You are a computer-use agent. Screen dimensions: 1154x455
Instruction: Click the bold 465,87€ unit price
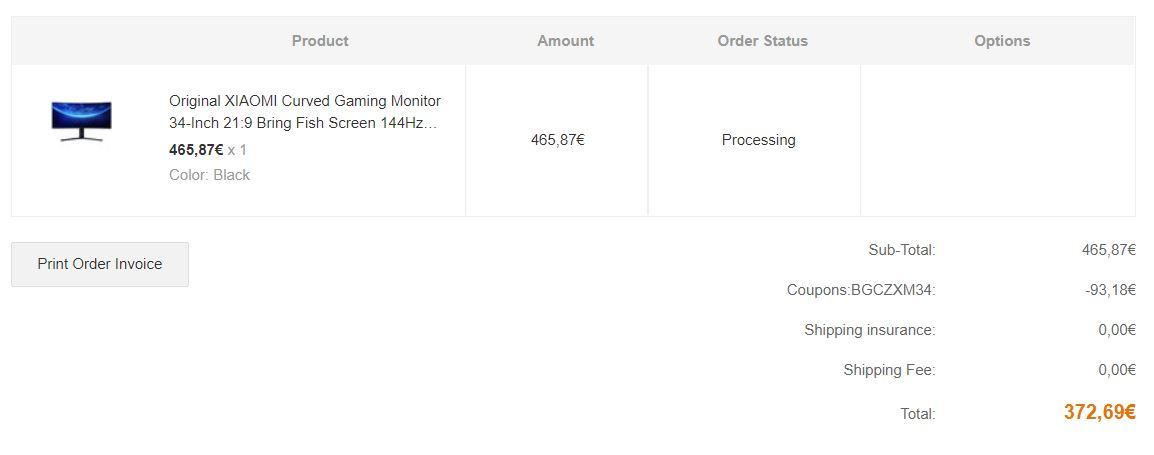[196, 150]
